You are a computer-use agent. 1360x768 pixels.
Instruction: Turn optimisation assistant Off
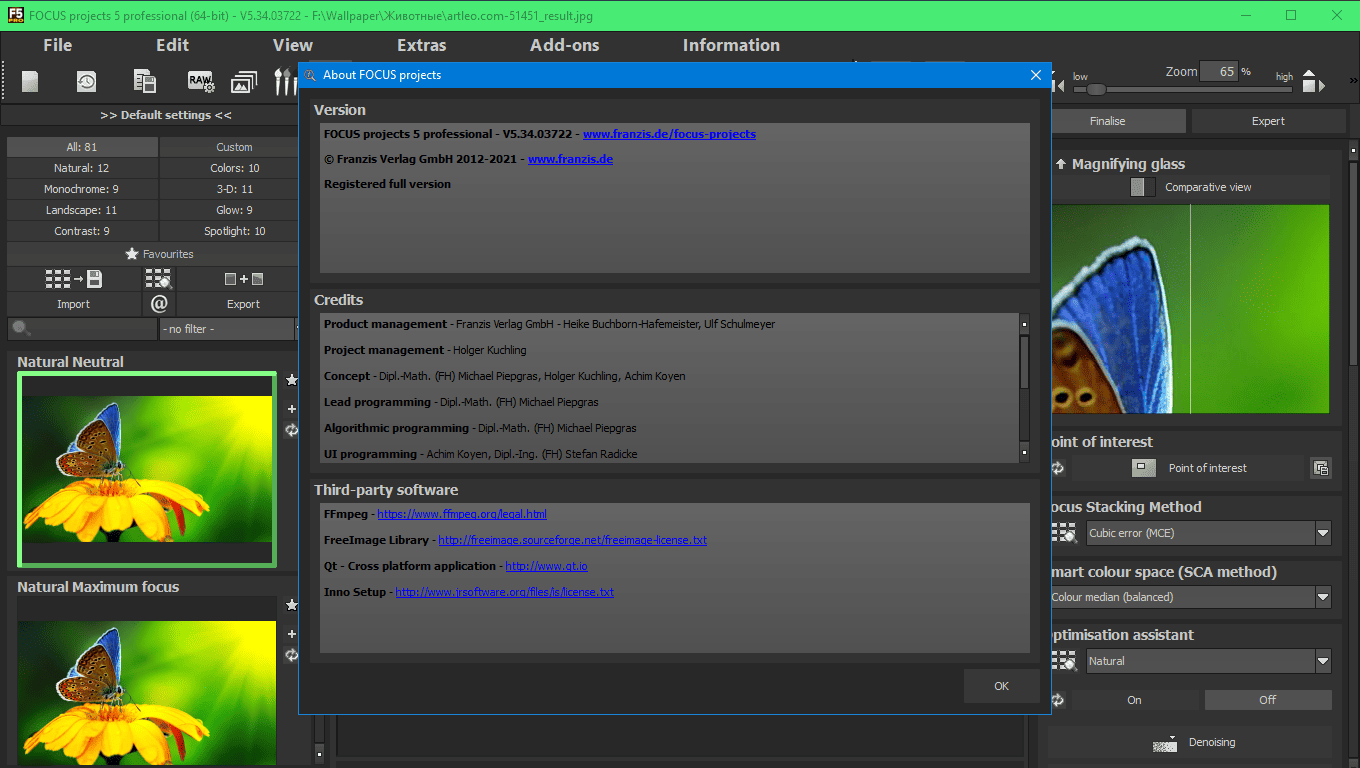tap(1268, 700)
